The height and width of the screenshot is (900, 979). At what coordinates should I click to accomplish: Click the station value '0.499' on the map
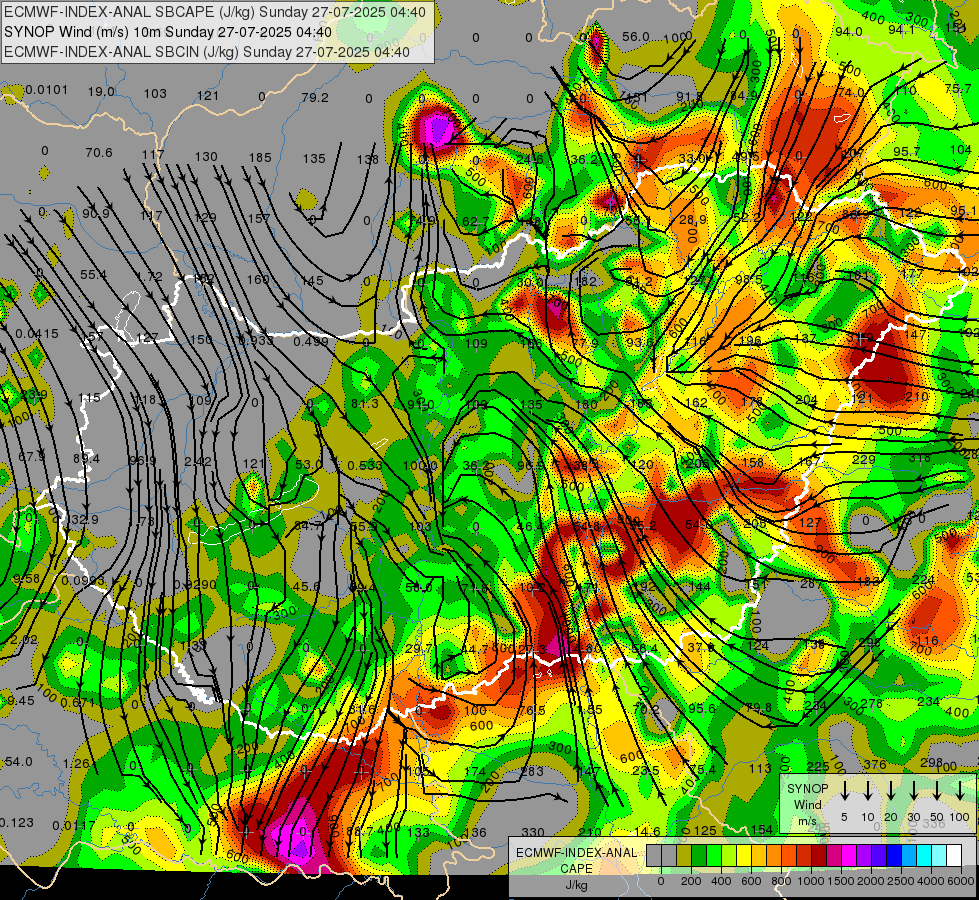coord(311,341)
